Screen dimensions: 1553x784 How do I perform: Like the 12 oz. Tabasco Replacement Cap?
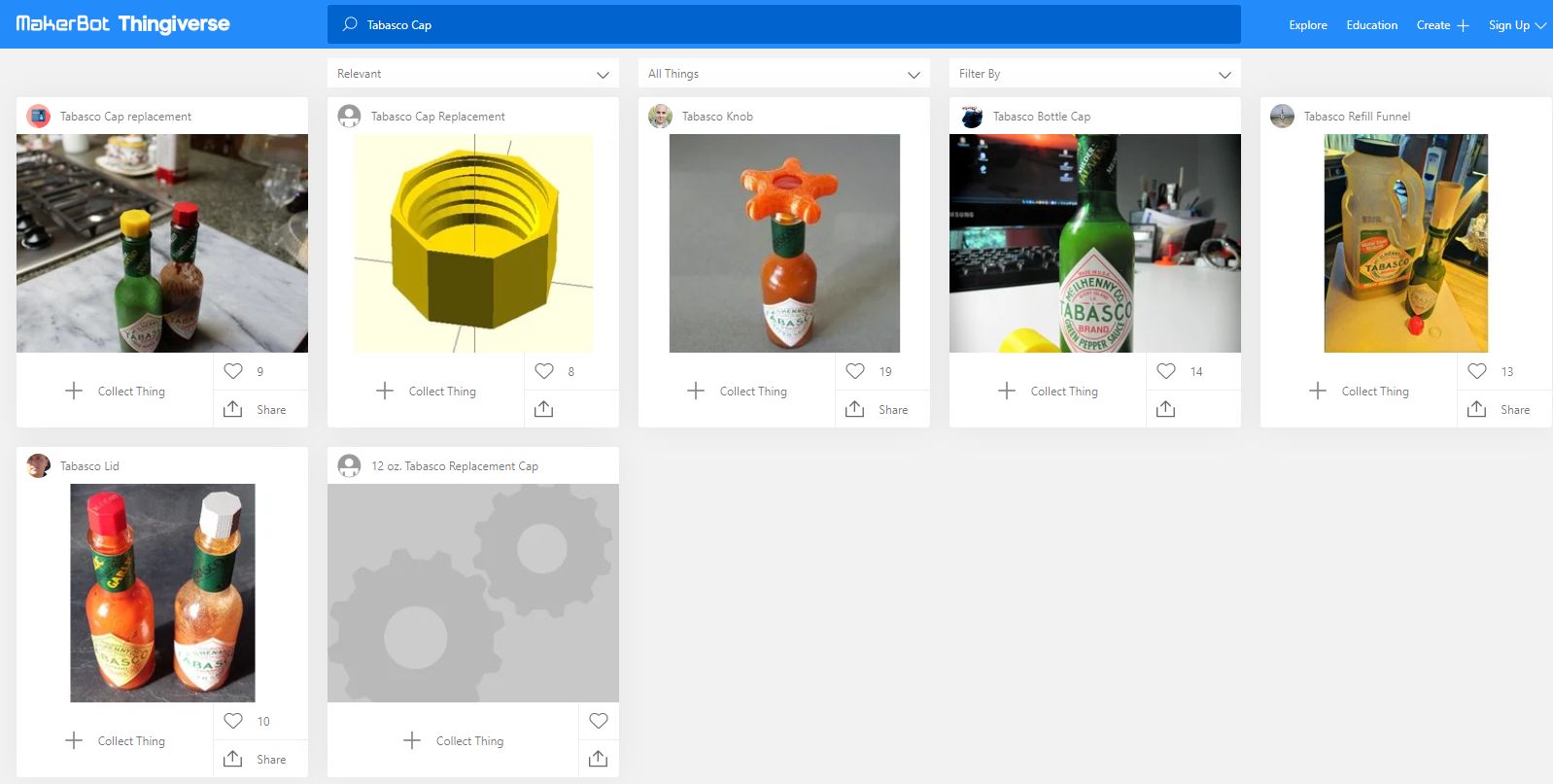click(599, 721)
